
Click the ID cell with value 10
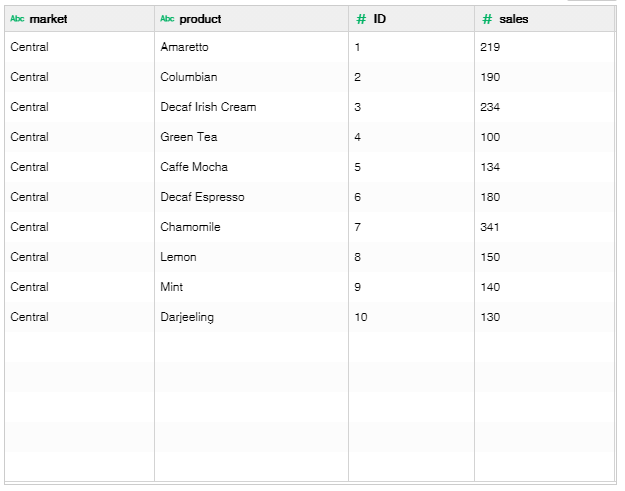click(411, 317)
